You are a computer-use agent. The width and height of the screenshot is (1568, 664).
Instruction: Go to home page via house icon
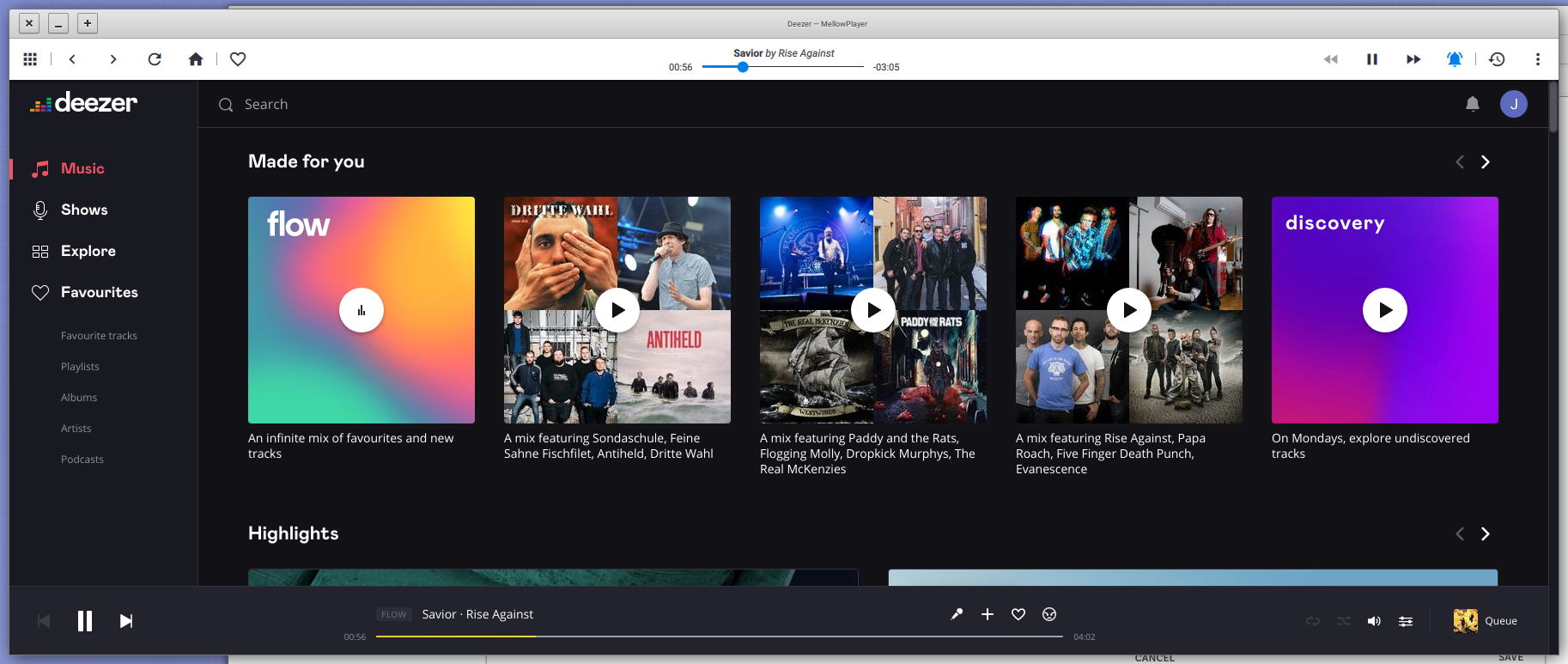[196, 59]
